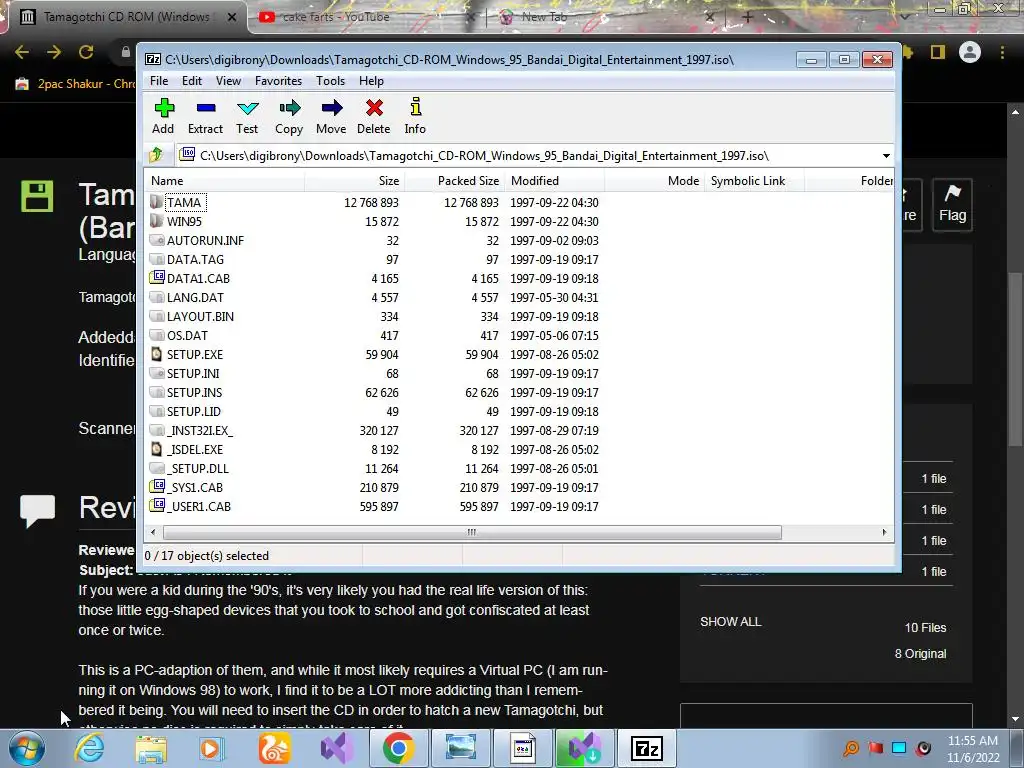The width and height of the screenshot is (1024, 768).
Task: Open the Help menu
Action: pos(371,81)
